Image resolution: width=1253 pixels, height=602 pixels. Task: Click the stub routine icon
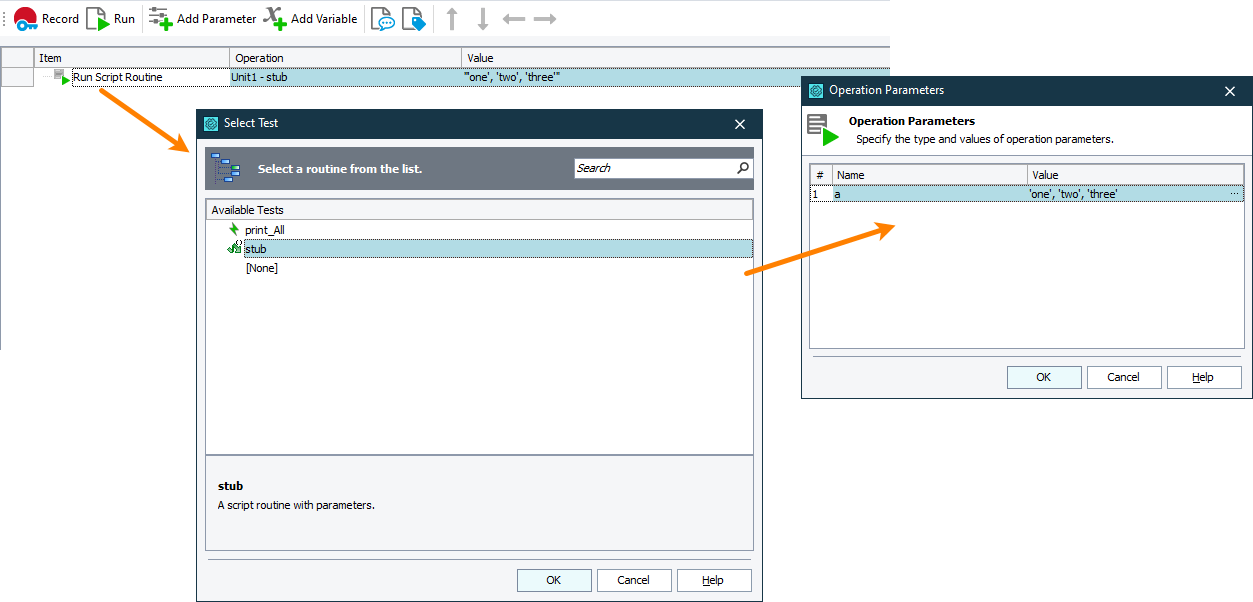234,248
